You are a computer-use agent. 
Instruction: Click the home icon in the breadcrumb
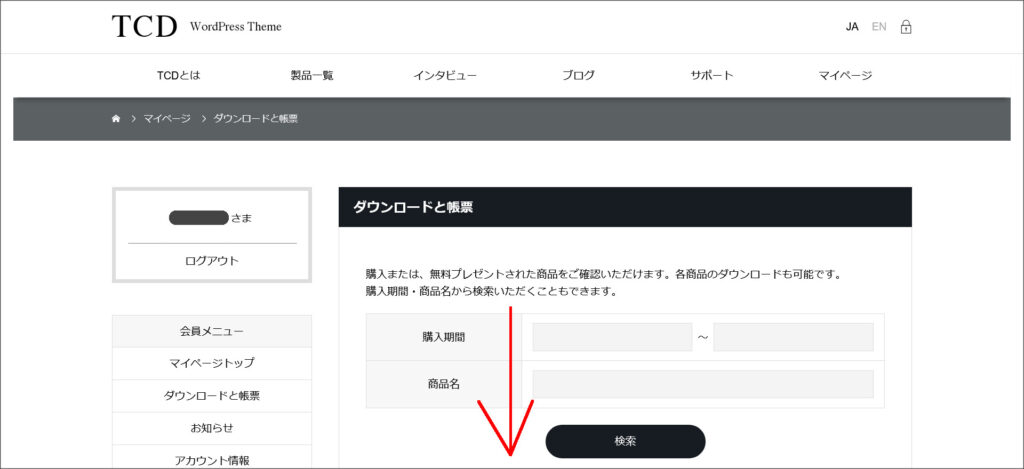pyautogui.click(x=116, y=119)
